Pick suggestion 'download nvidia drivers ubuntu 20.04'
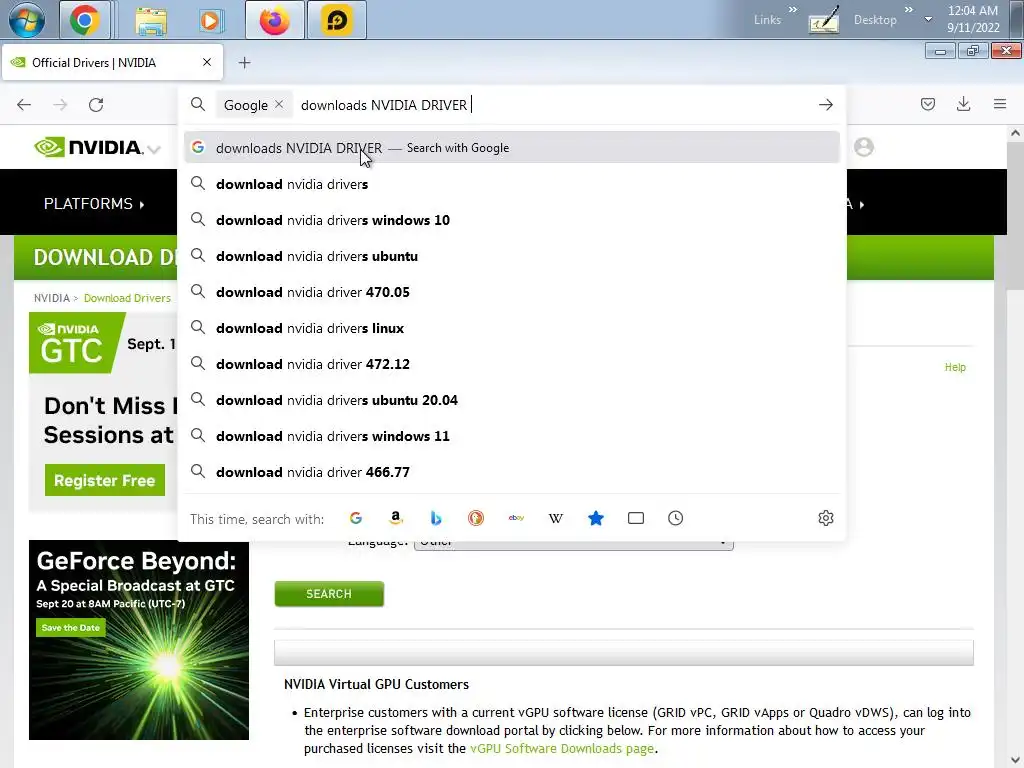 pos(511,400)
